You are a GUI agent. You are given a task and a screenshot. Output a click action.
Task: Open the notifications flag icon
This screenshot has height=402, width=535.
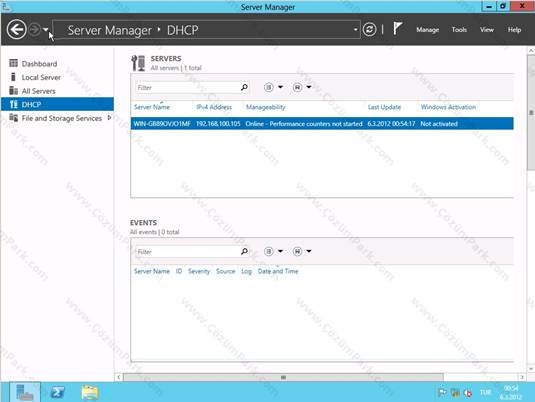tap(397, 29)
